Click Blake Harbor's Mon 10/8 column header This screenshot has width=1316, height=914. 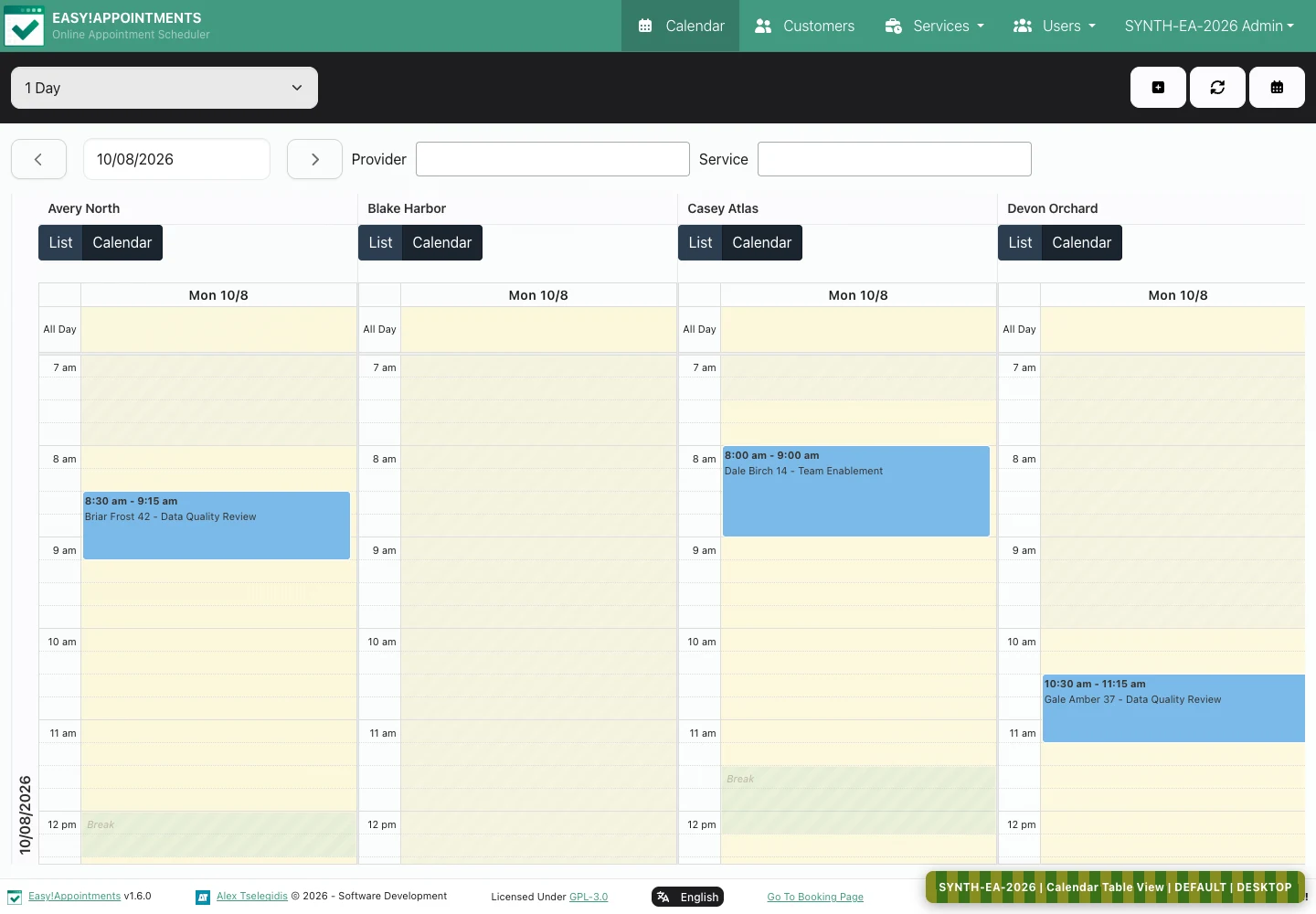[x=538, y=295]
